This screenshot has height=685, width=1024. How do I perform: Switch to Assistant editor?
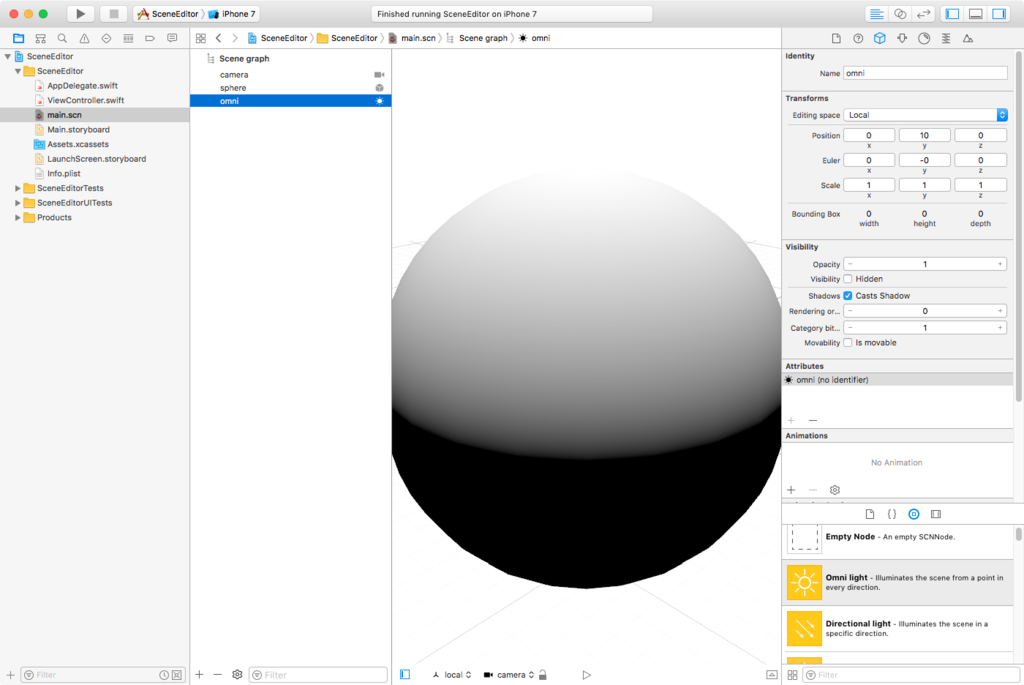(x=900, y=14)
